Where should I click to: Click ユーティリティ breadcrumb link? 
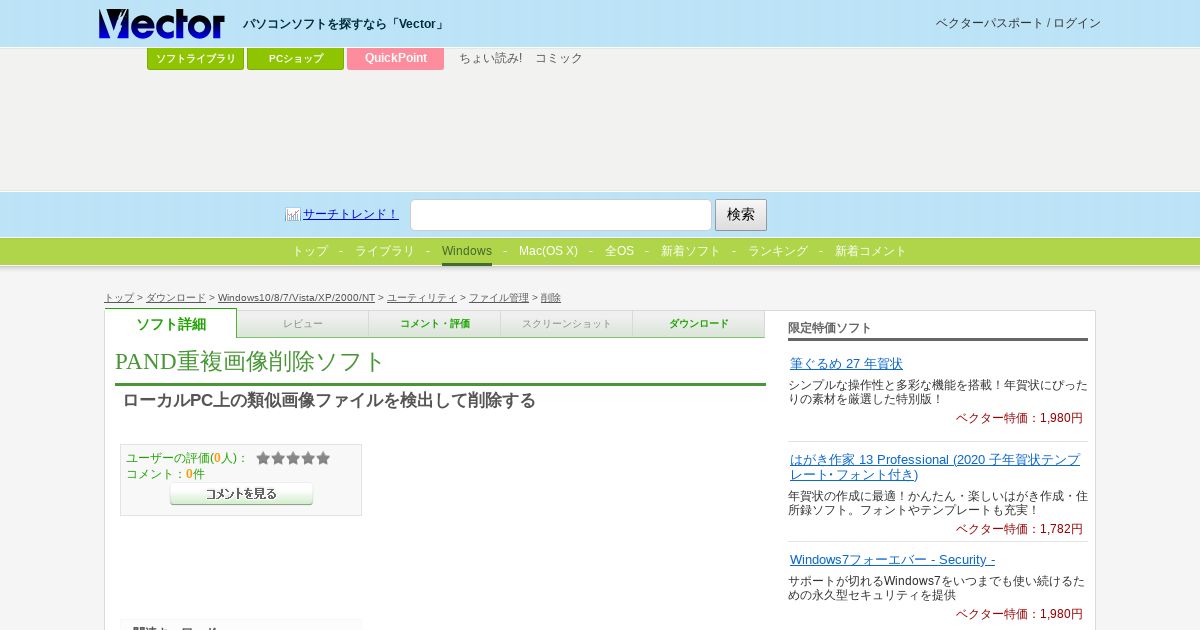(422, 298)
